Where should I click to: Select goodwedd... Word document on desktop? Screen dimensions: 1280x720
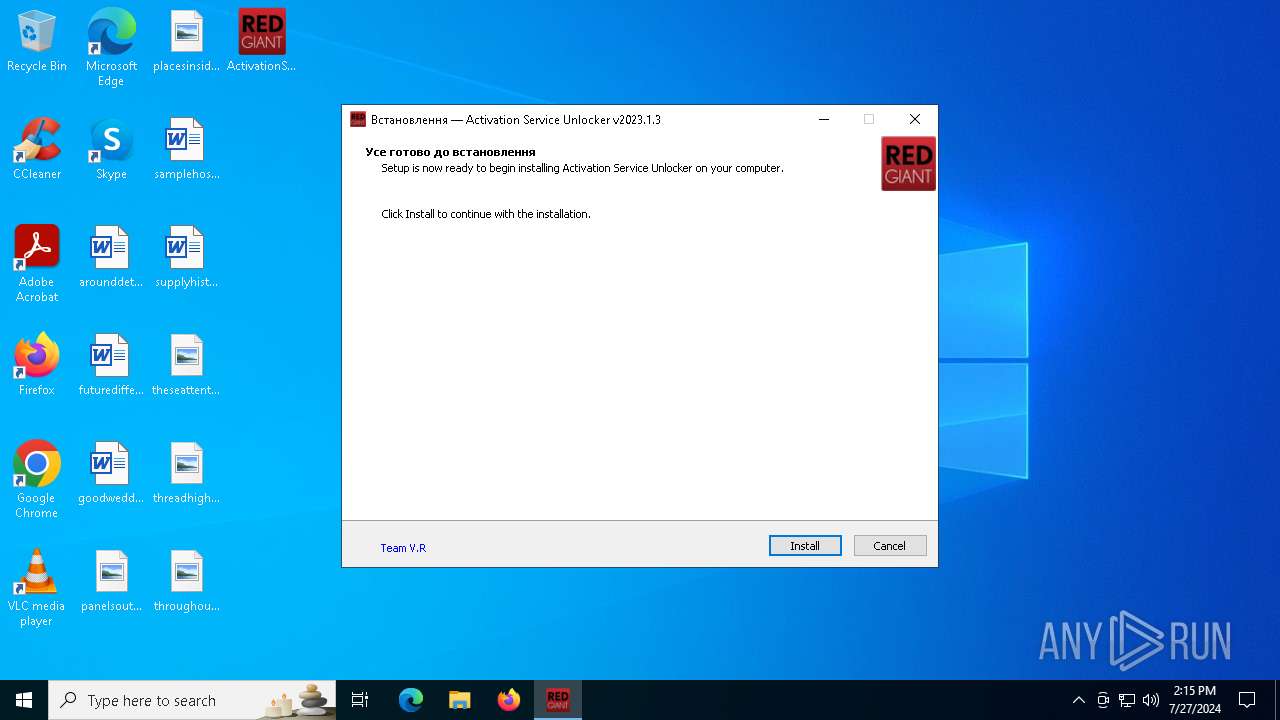tap(111, 473)
